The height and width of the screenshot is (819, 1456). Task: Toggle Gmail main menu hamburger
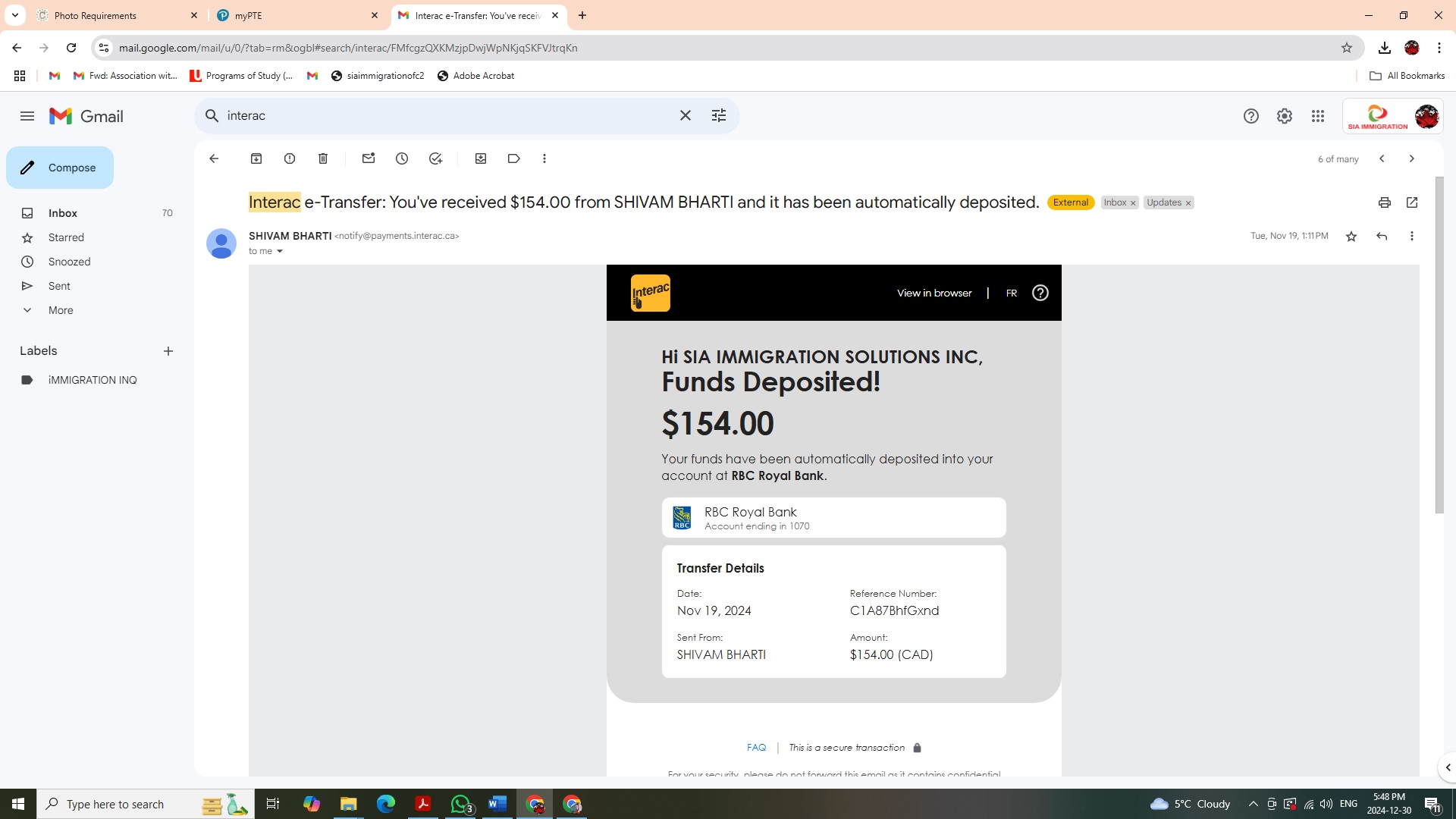click(x=27, y=116)
